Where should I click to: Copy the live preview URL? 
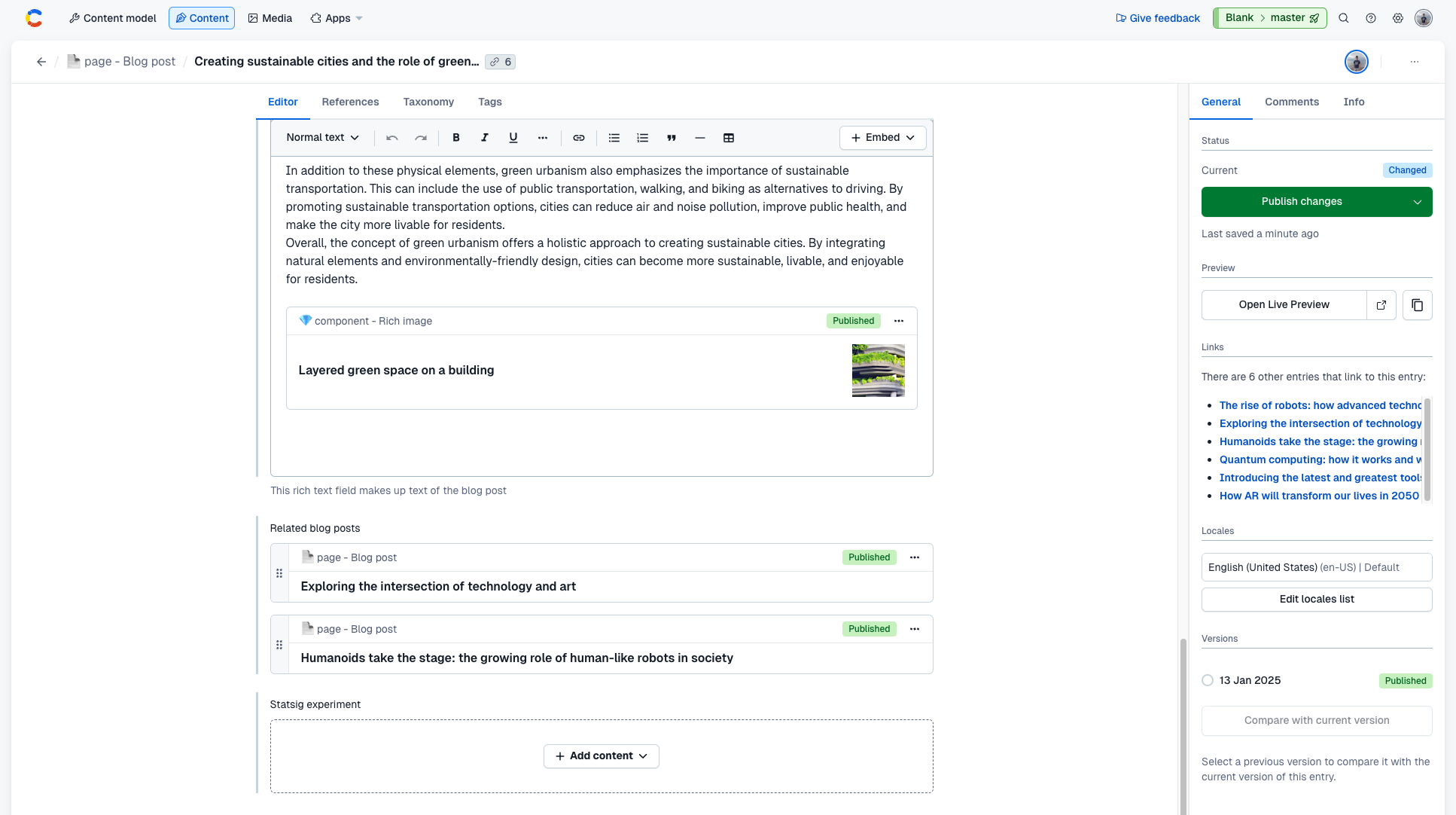point(1417,305)
